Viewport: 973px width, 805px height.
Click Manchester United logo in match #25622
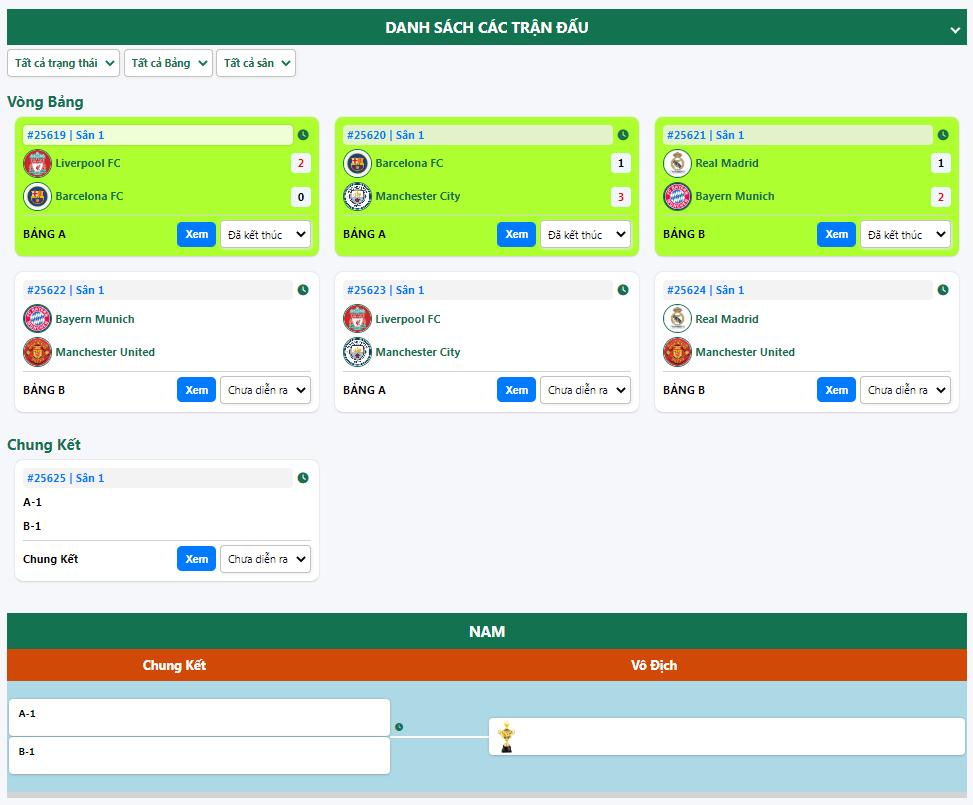pyautogui.click(x=37, y=352)
